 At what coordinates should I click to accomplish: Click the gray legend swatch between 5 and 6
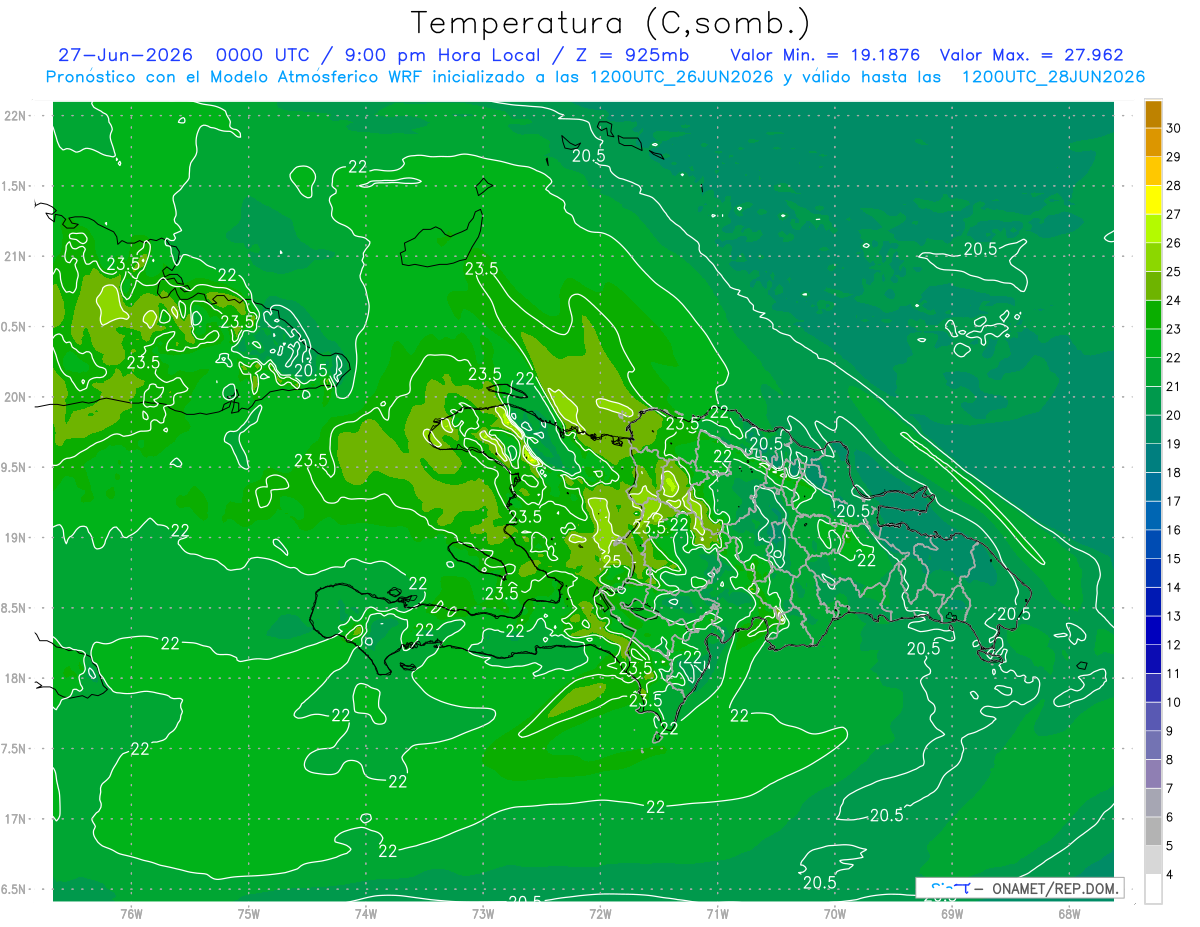point(1153,832)
